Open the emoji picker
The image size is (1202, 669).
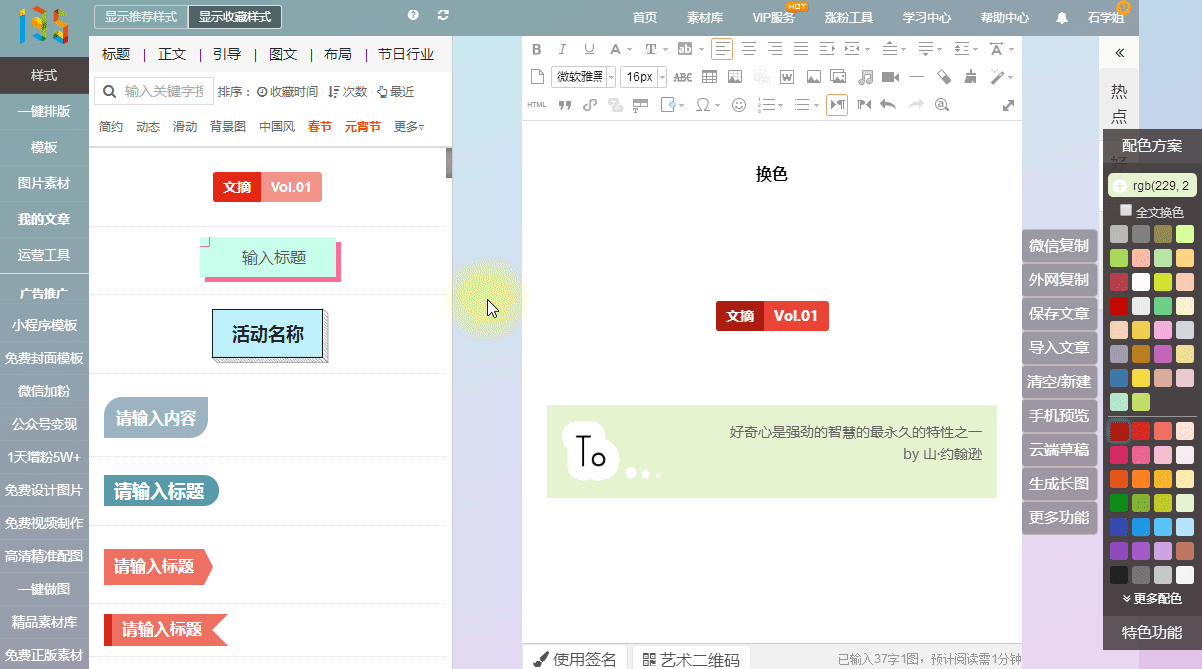pyautogui.click(x=739, y=105)
